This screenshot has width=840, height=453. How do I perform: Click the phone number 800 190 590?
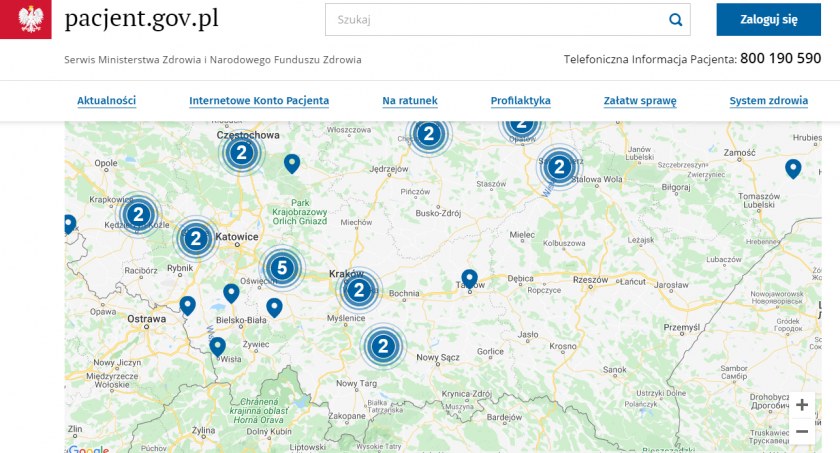click(x=781, y=58)
